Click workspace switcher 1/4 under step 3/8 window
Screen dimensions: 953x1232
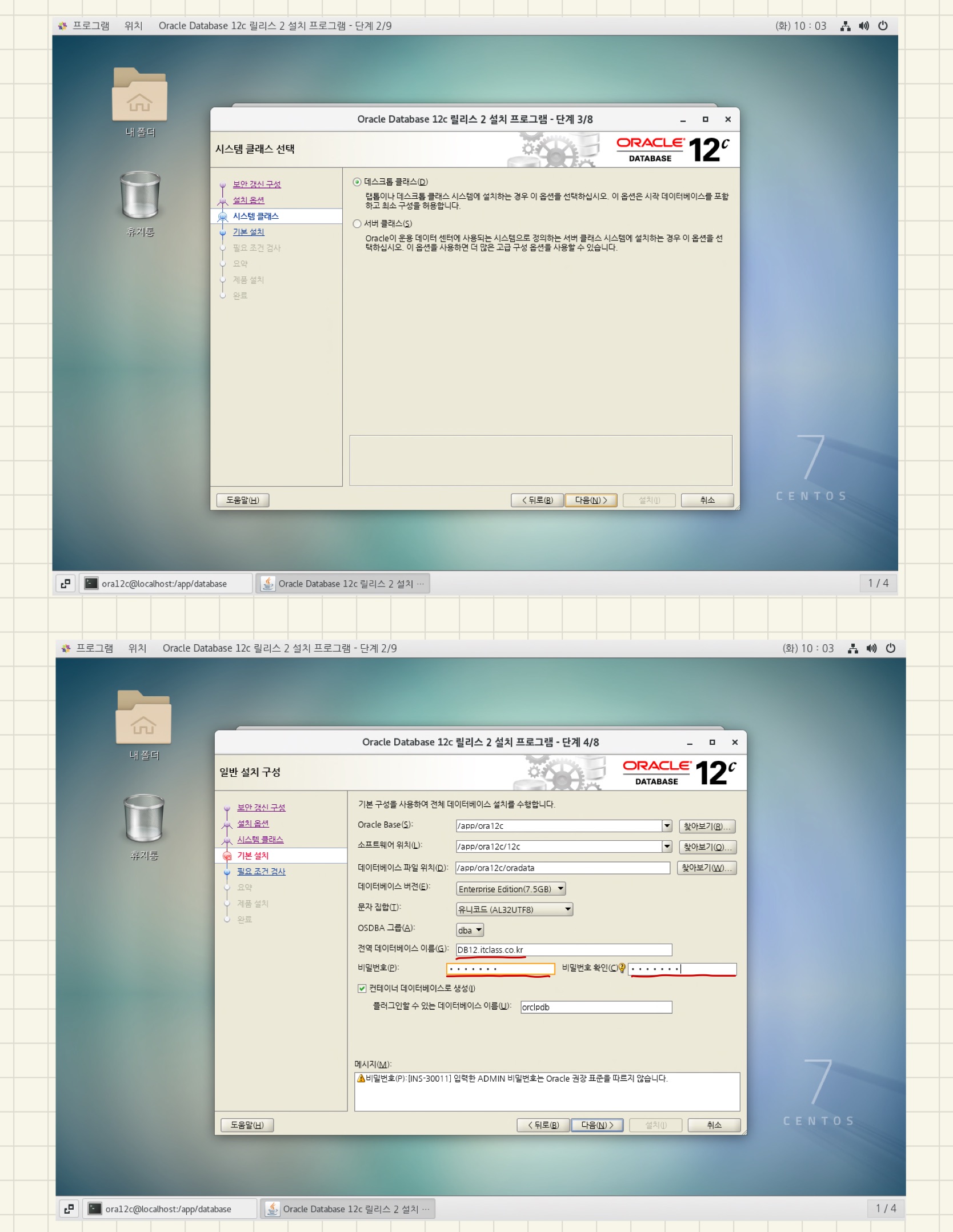(x=878, y=583)
